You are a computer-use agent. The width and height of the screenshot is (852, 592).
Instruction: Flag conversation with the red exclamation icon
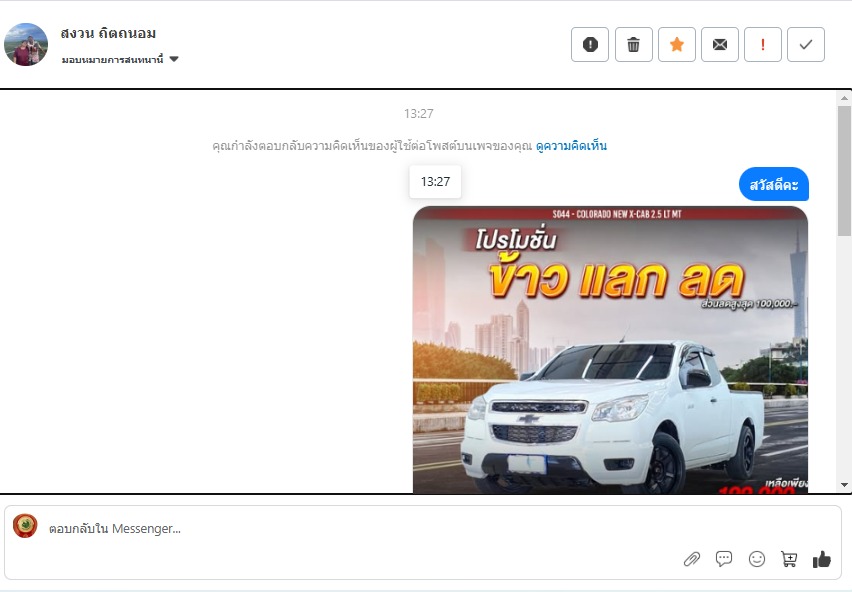[x=762, y=45]
